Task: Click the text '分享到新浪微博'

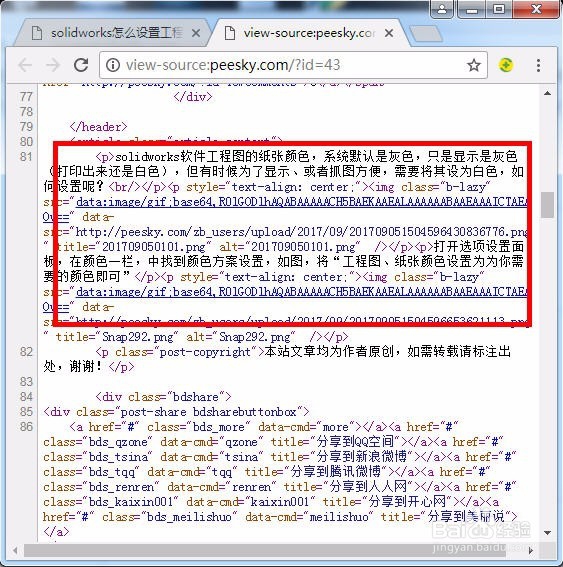Action: click(x=362, y=457)
